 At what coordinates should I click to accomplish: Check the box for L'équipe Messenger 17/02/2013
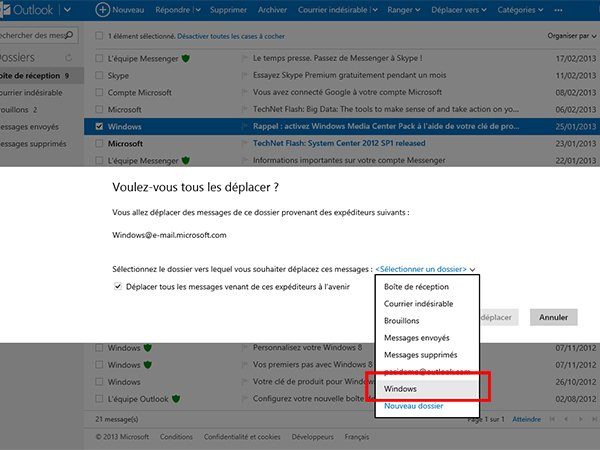99,58
